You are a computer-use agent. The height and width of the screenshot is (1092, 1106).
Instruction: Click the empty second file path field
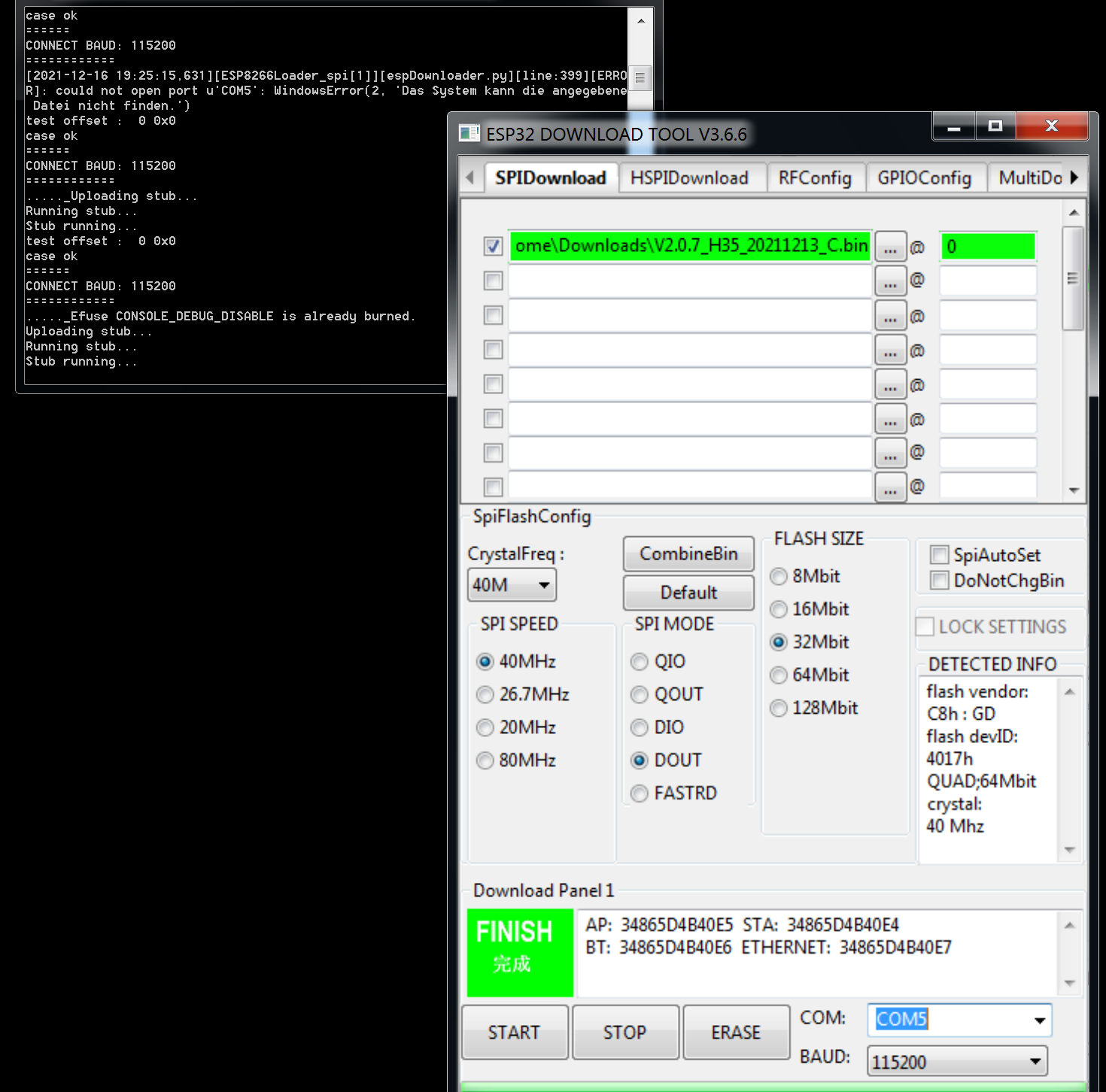coord(691,281)
